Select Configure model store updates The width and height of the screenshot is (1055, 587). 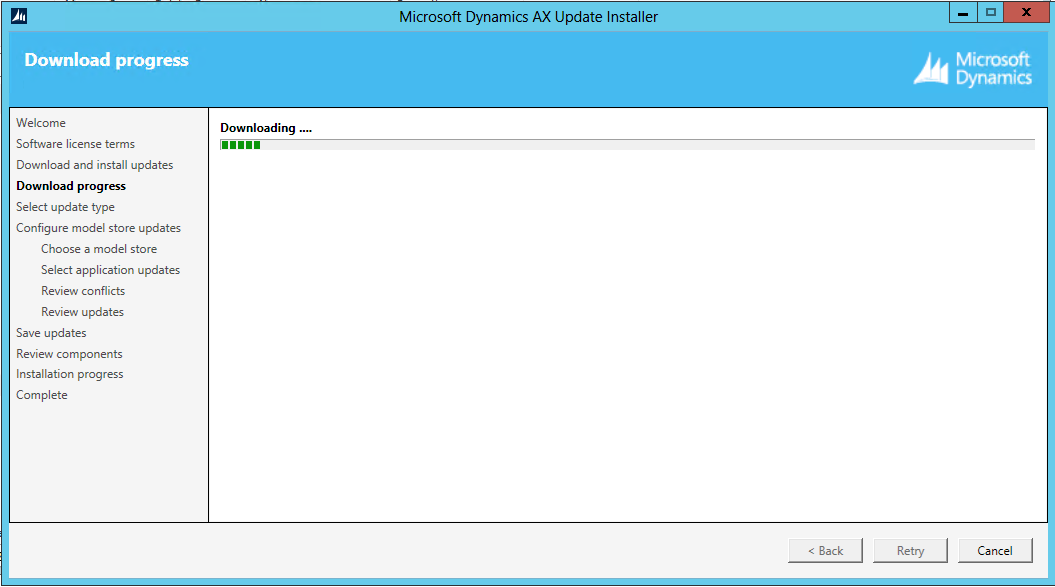pyautogui.click(x=98, y=227)
